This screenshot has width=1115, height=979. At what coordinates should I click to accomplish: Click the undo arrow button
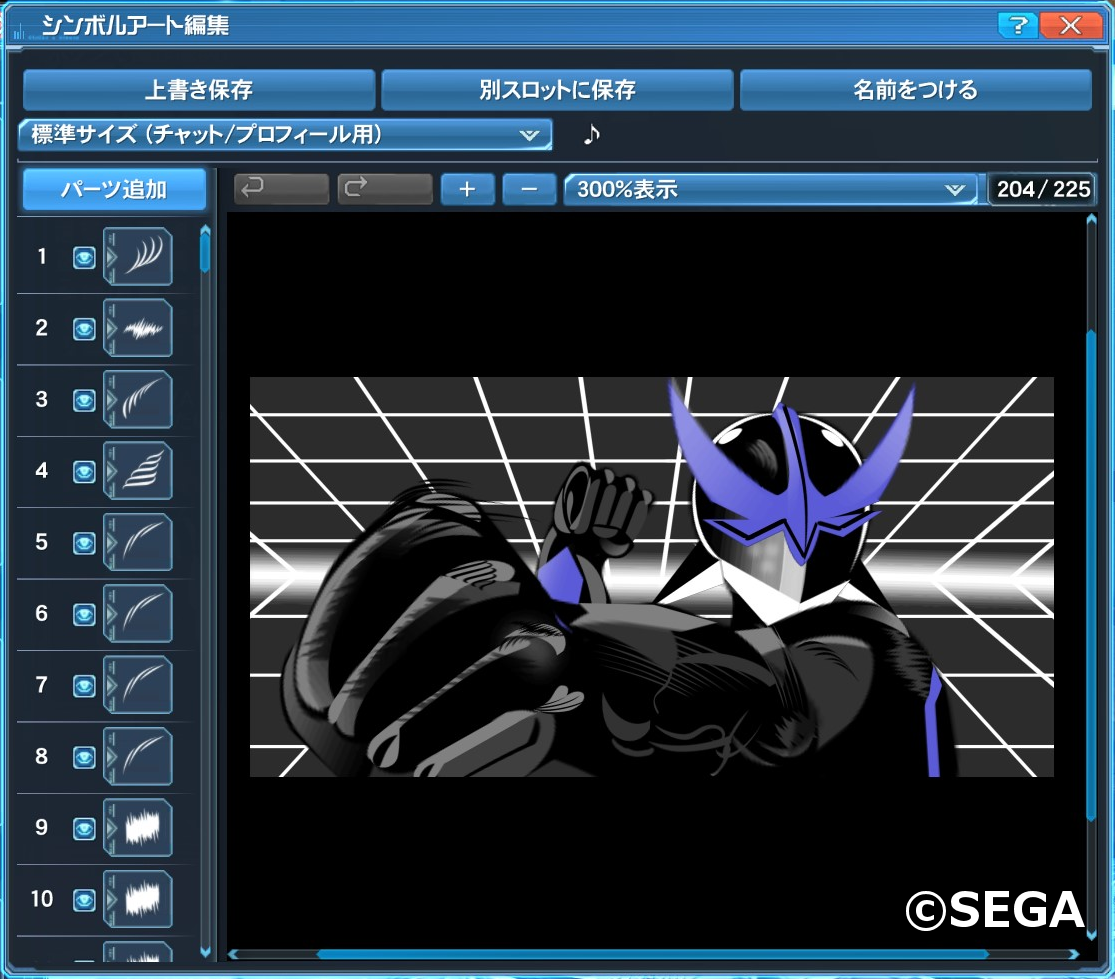click(x=282, y=189)
